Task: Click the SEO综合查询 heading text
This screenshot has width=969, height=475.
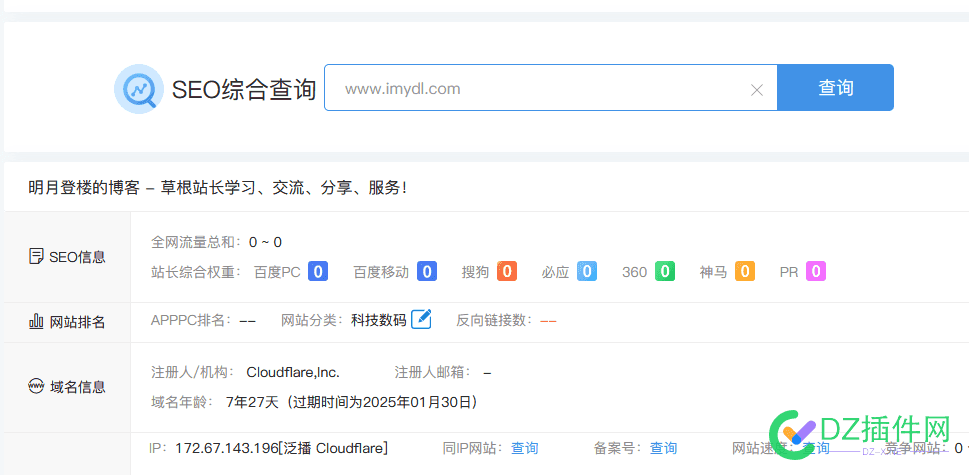Action: coord(243,90)
